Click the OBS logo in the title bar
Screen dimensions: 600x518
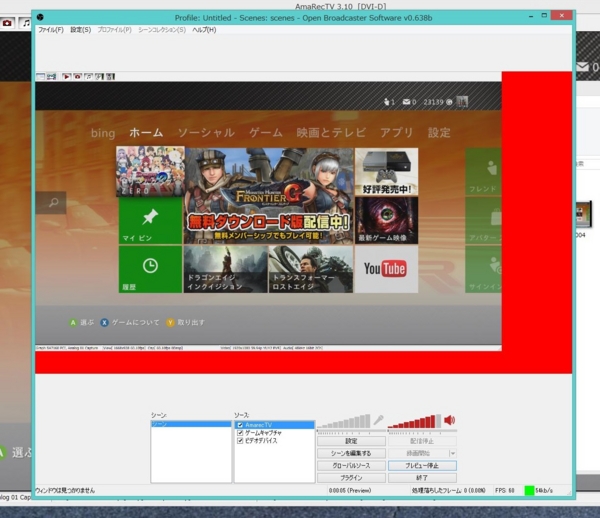click(40, 17)
